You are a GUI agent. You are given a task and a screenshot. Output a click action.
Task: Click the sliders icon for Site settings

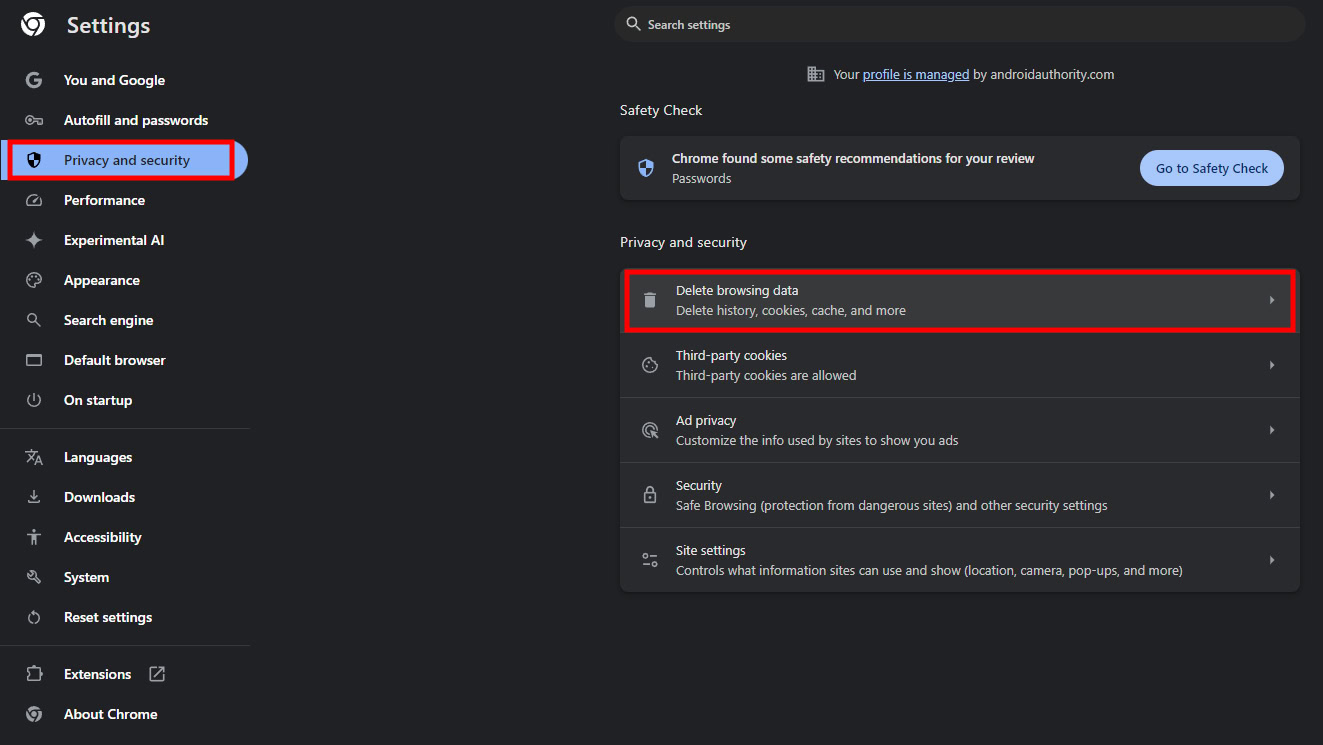(650, 560)
